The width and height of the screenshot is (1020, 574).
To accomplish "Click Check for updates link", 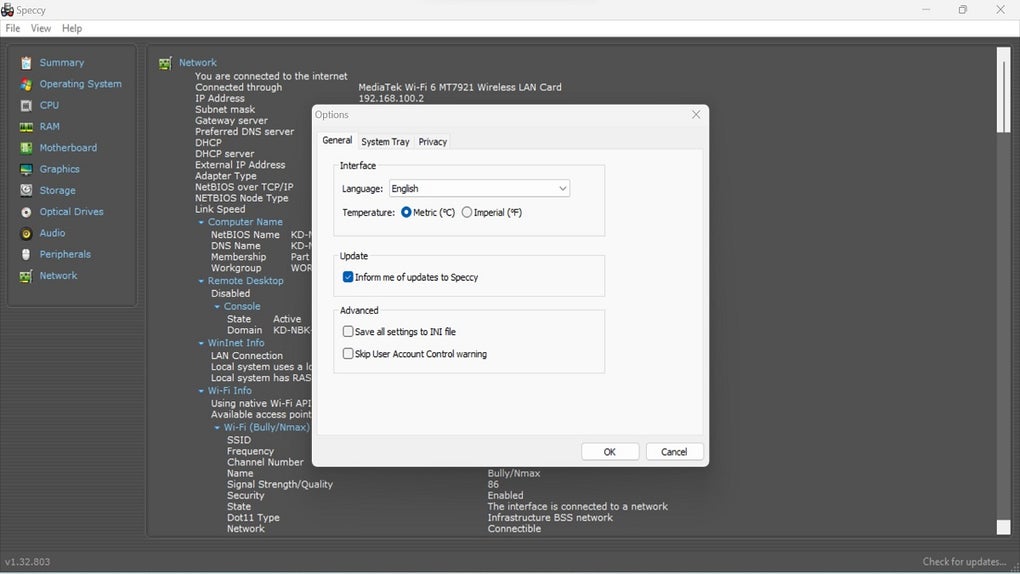I will [964, 562].
